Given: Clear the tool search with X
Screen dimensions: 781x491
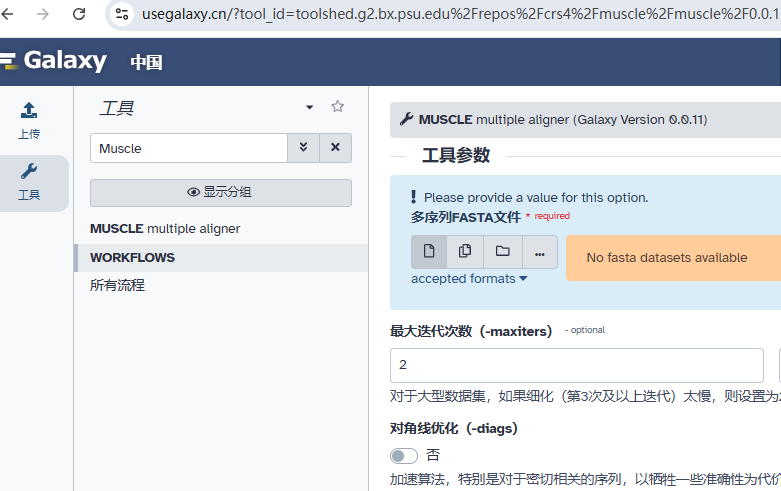Looking at the screenshot, I should point(335,148).
